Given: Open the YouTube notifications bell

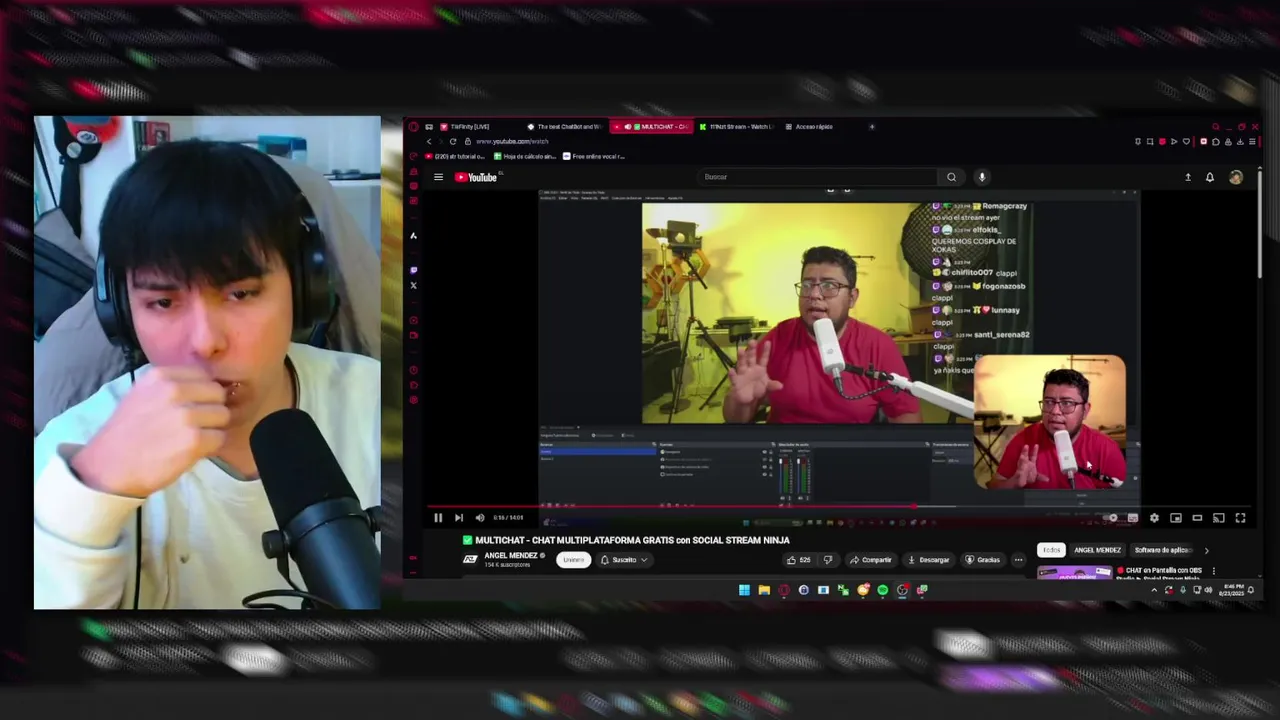Looking at the screenshot, I should tap(1210, 177).
